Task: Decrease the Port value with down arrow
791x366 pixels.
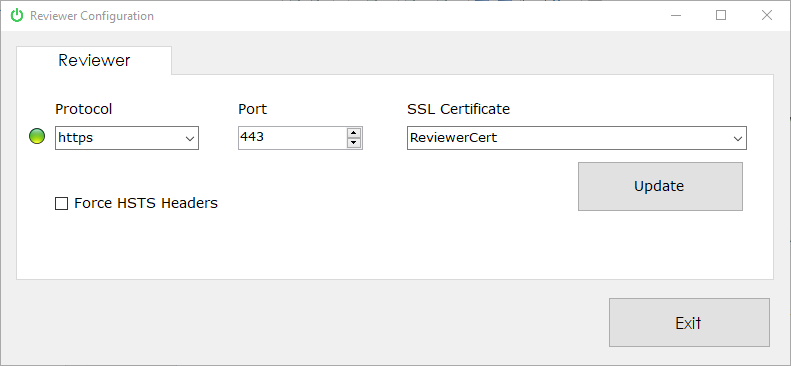Action: click(354, 143)
